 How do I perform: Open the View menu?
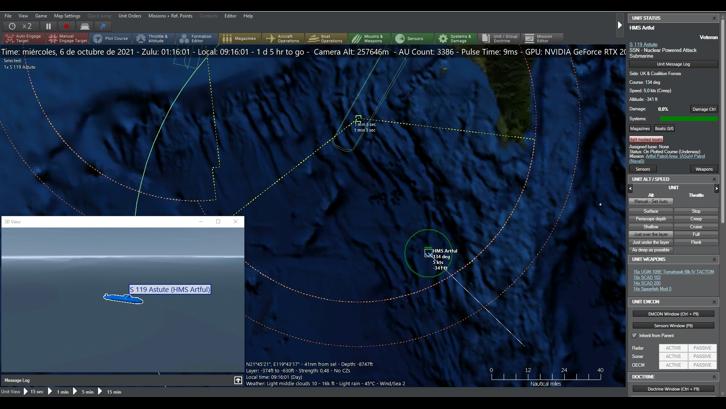click(x=23, y=16)
